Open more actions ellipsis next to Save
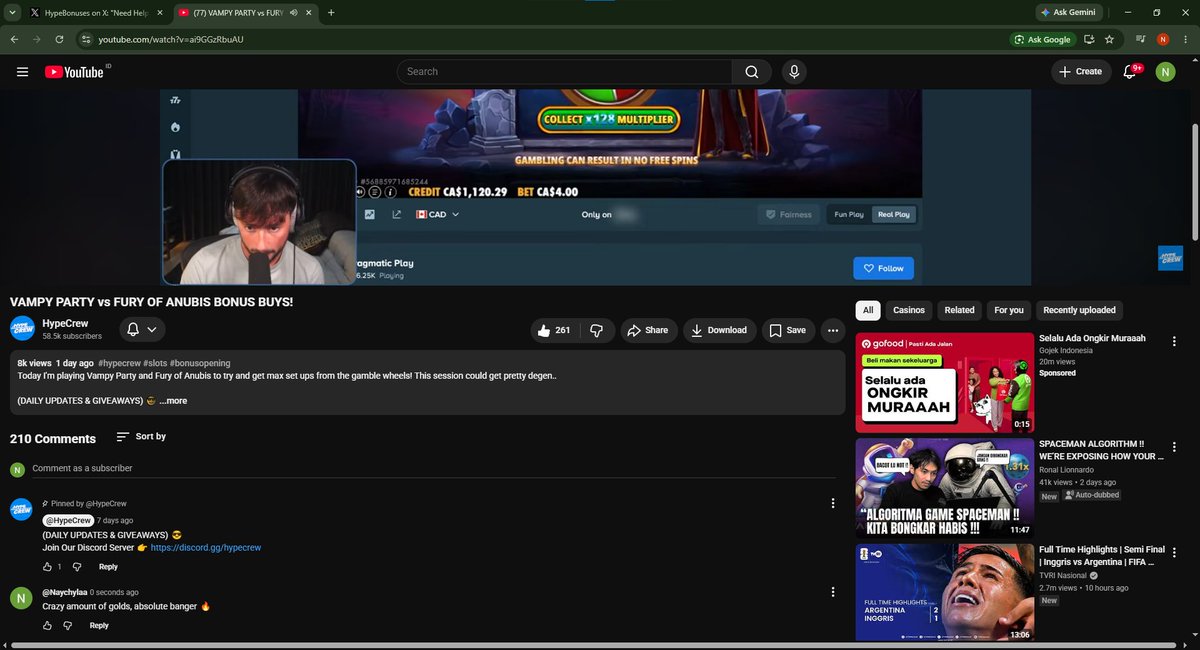This screenshot has height=650, width=1200. [832, 330]
